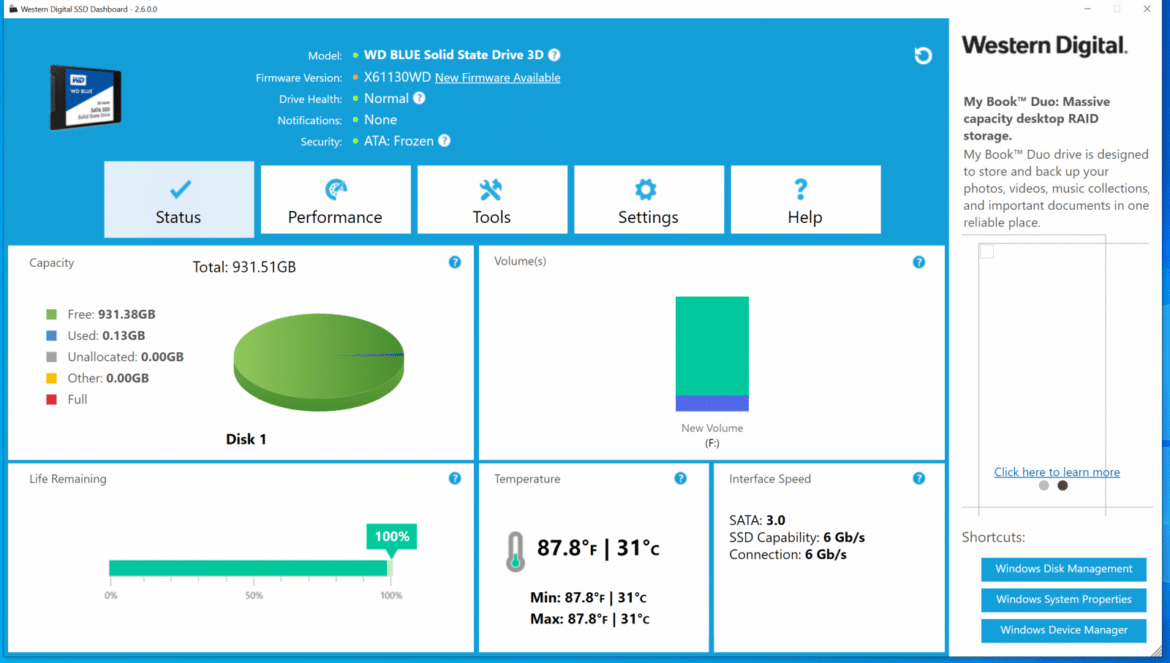This screenshot has width=1170, height=663.
Task: Select the first carousel dot indicator
Action: (1044, 486)
